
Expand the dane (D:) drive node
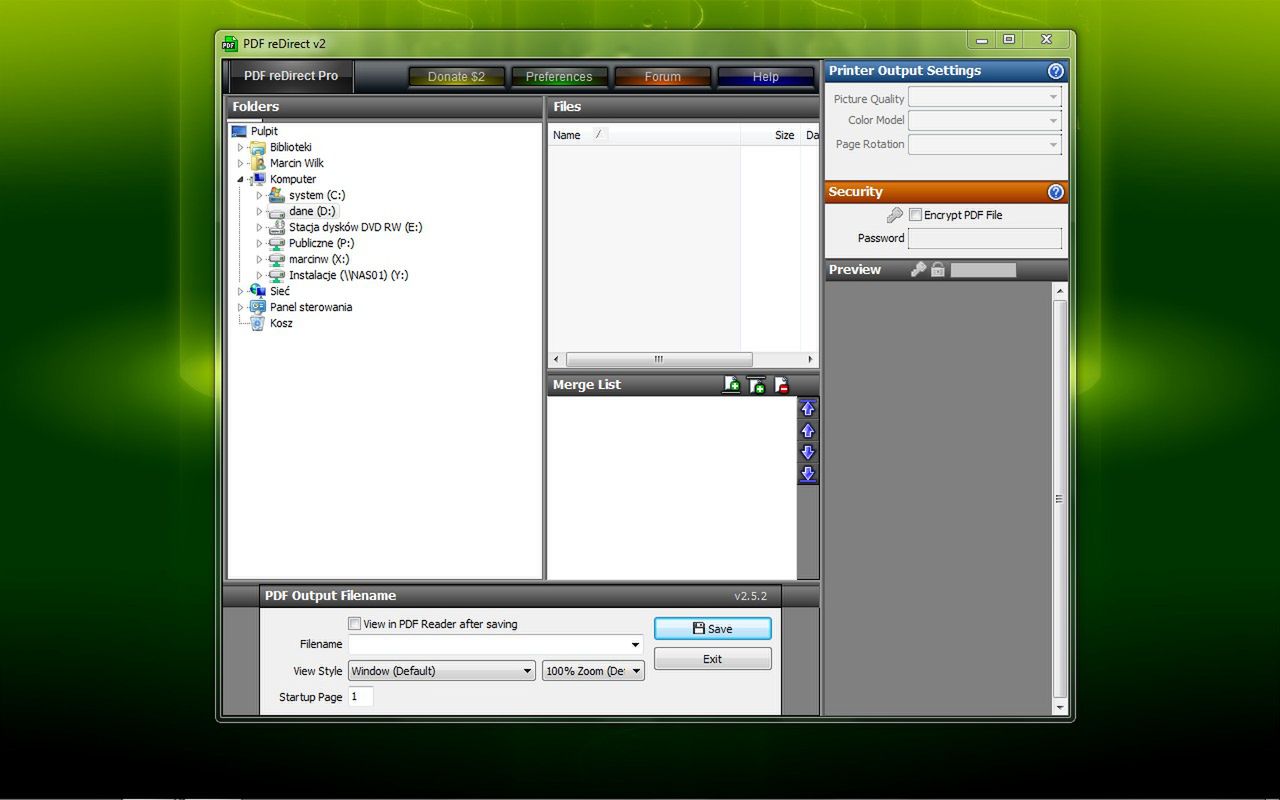pyautogui.click(x=259, y=211)
